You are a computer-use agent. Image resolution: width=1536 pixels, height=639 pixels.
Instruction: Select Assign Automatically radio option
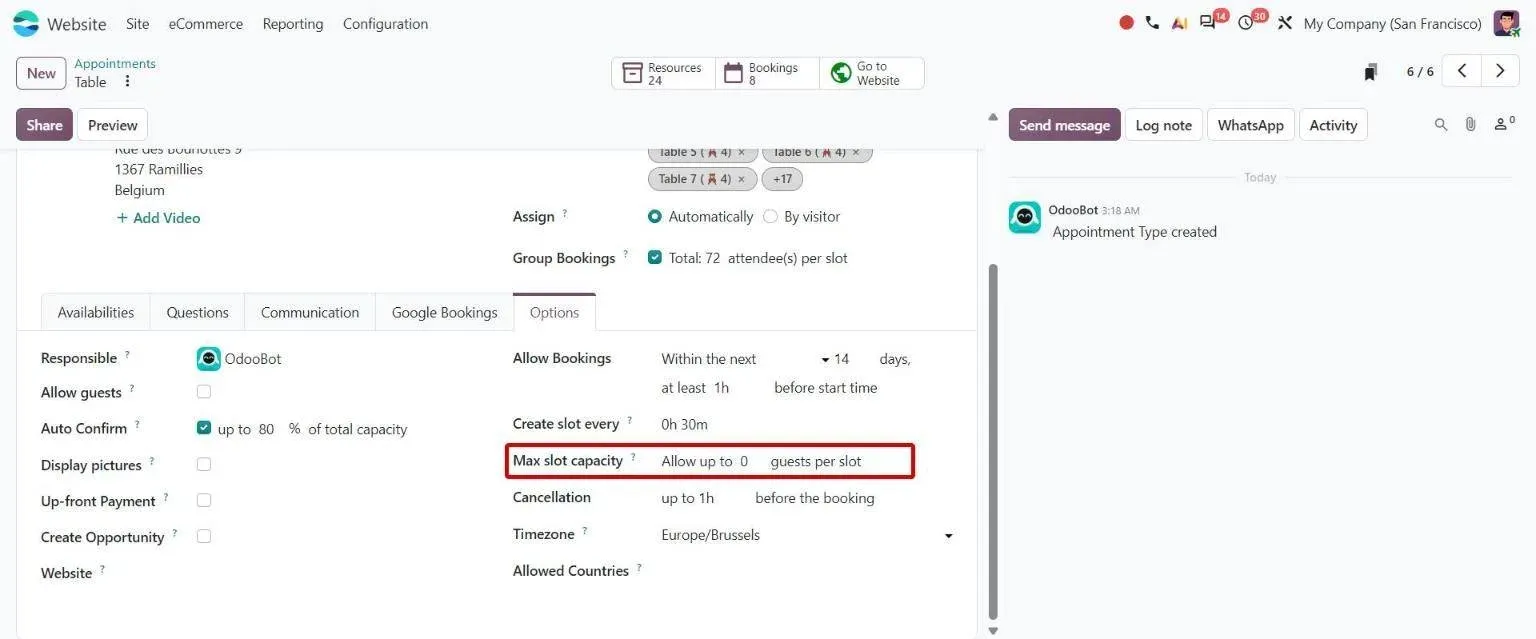tap(655, 216)
